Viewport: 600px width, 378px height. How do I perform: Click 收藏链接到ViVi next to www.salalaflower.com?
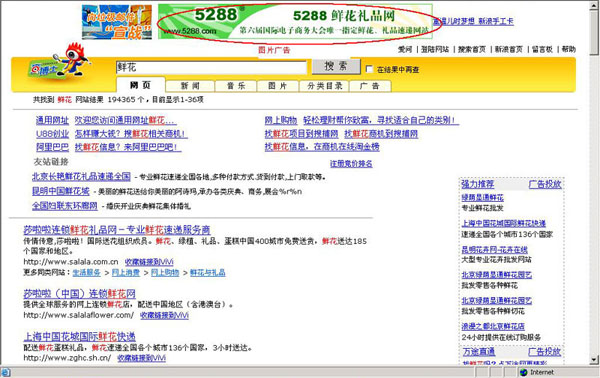pos(165,316)
